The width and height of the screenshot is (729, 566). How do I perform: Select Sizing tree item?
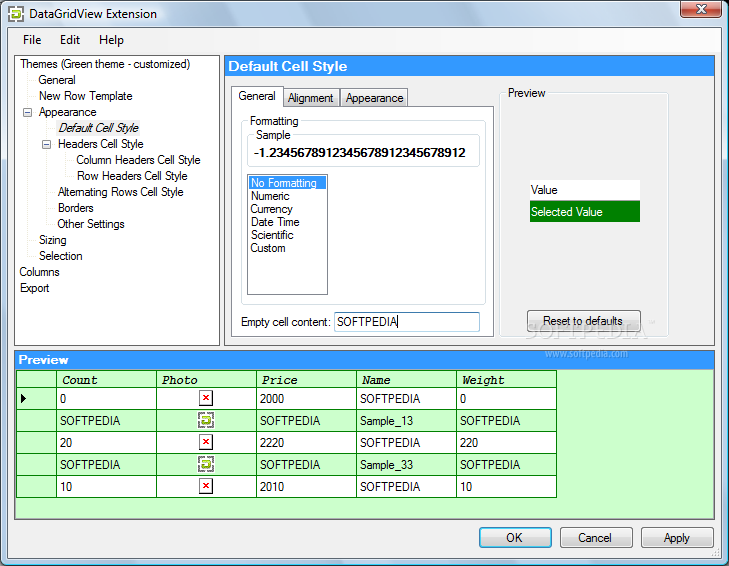pos(53,240)
